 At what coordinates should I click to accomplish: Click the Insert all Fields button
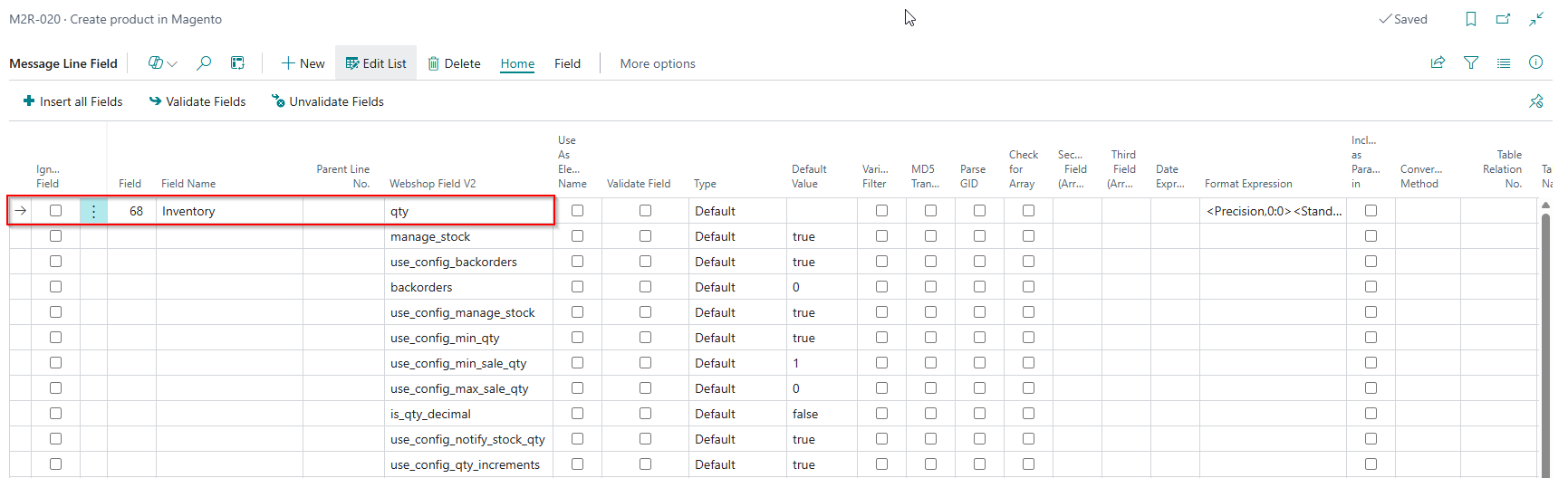coord(72,101)
